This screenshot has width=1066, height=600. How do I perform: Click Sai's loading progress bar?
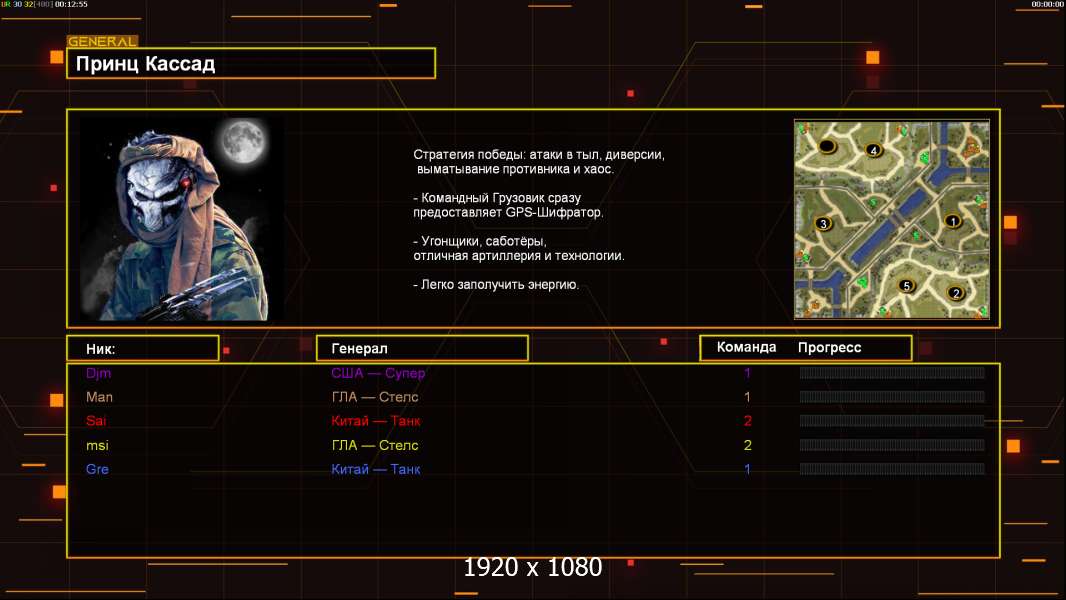(x=892, y=421)
